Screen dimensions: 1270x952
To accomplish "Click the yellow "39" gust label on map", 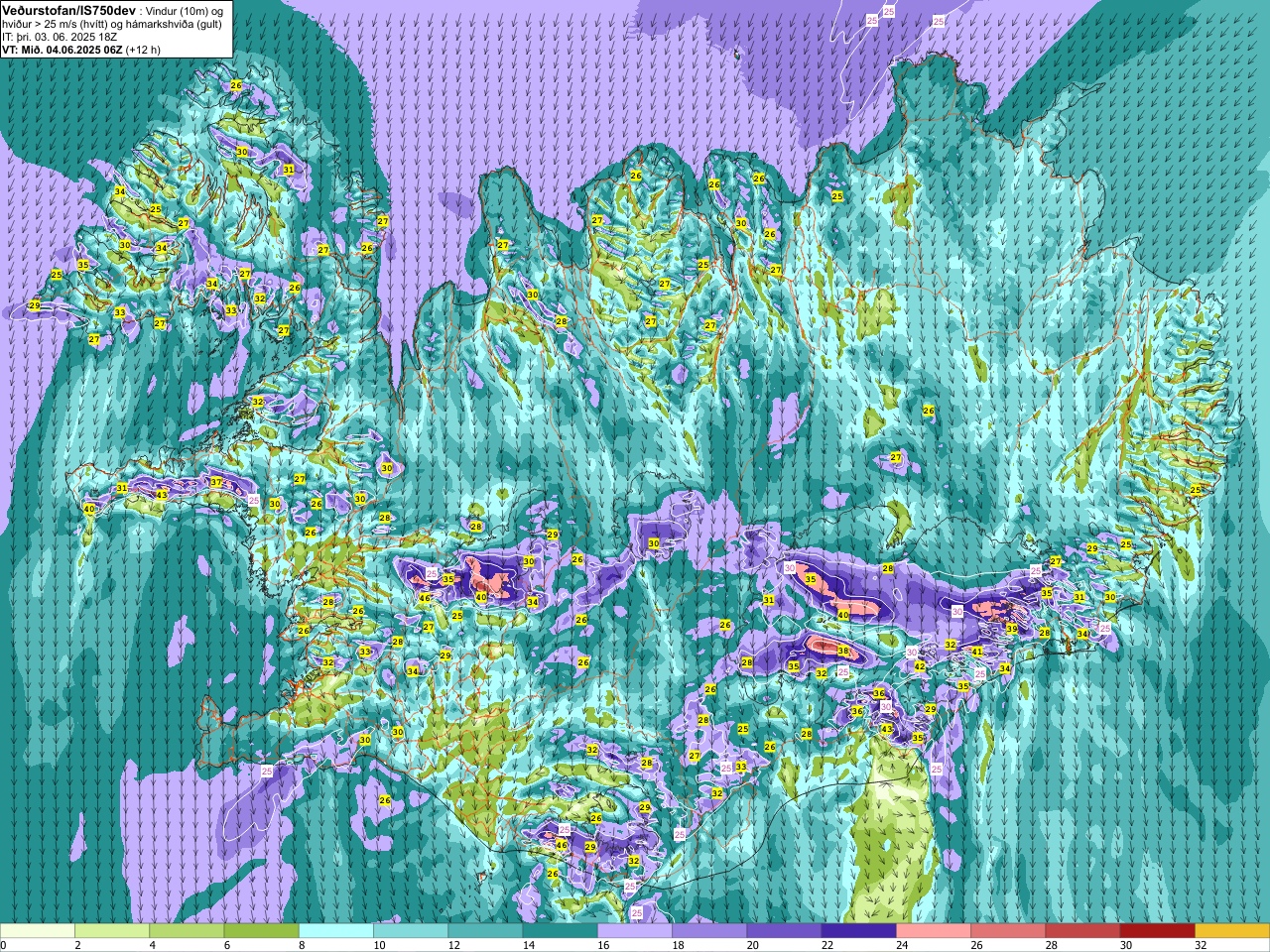I will (x=1012, y=629).
